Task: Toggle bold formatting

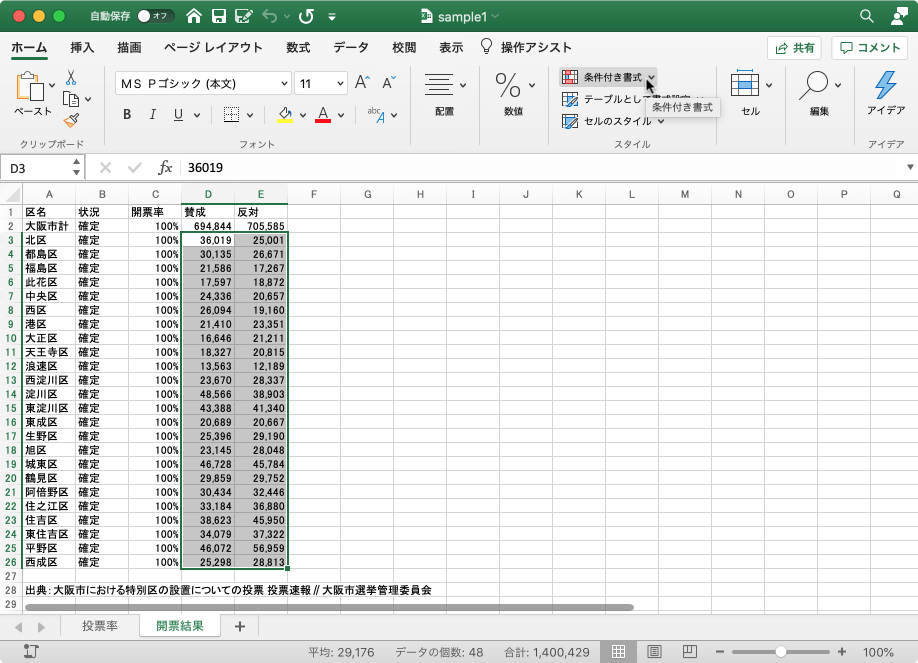Action: (x=127, y=115)
